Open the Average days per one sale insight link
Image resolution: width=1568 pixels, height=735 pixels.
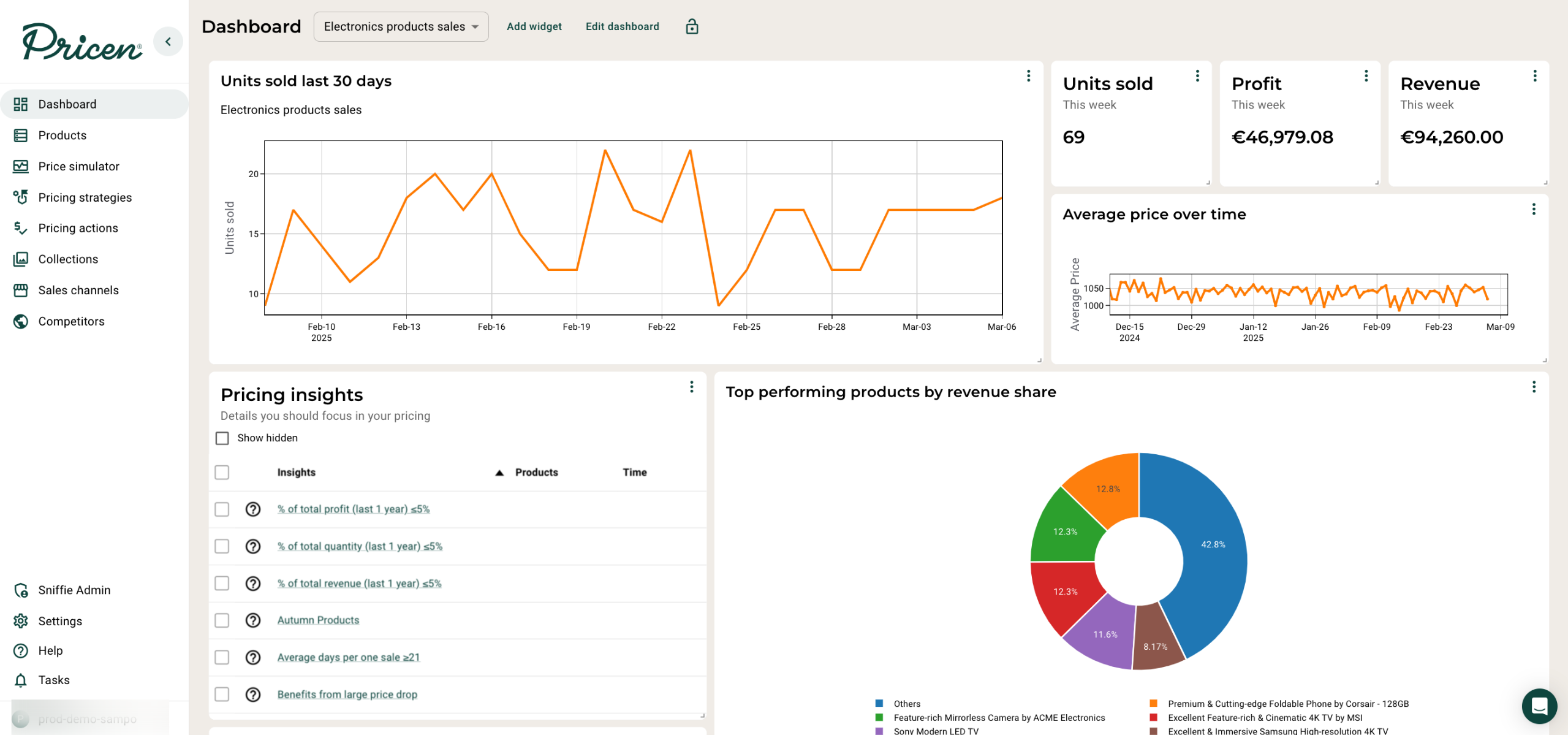pos(348,657)
